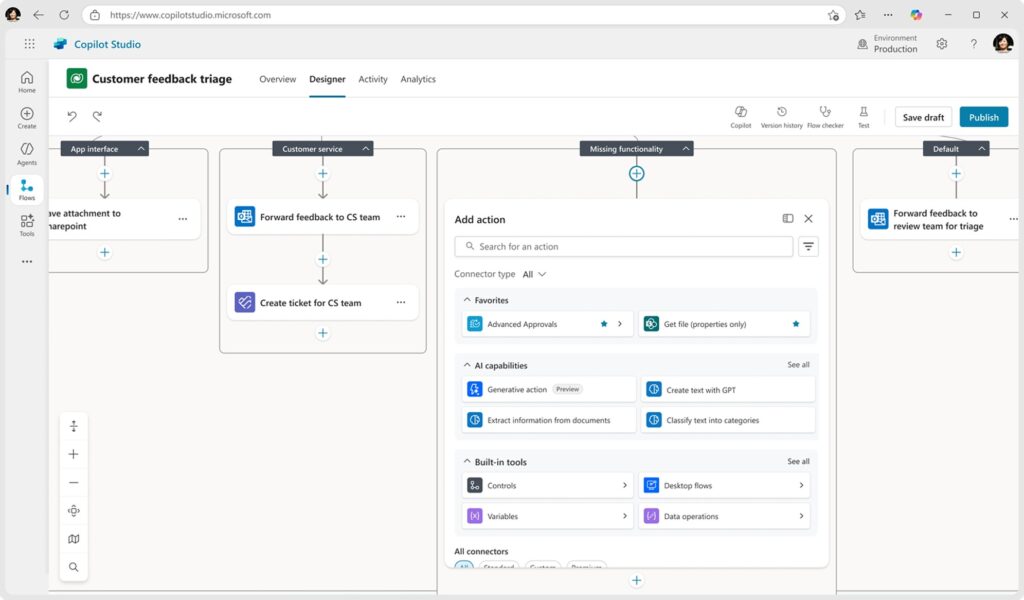Viewport: 1024px width, 600px height.
Task: Select the Test icon
Action: [863, 116]
